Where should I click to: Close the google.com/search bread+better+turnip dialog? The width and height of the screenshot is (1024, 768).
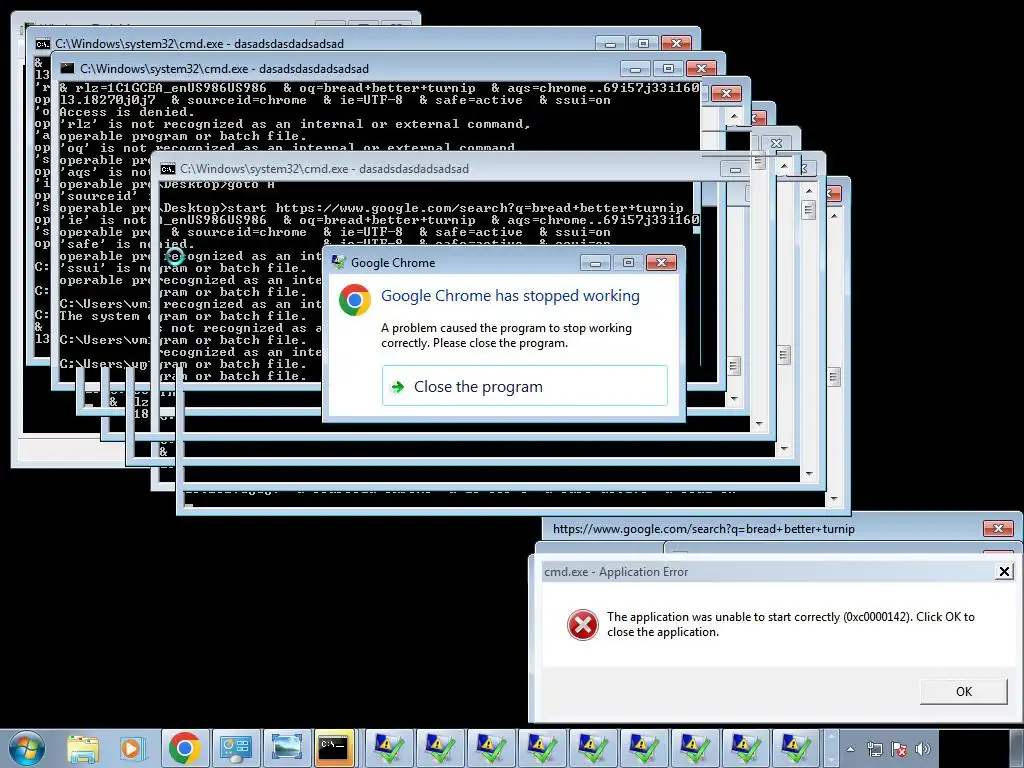998,528
